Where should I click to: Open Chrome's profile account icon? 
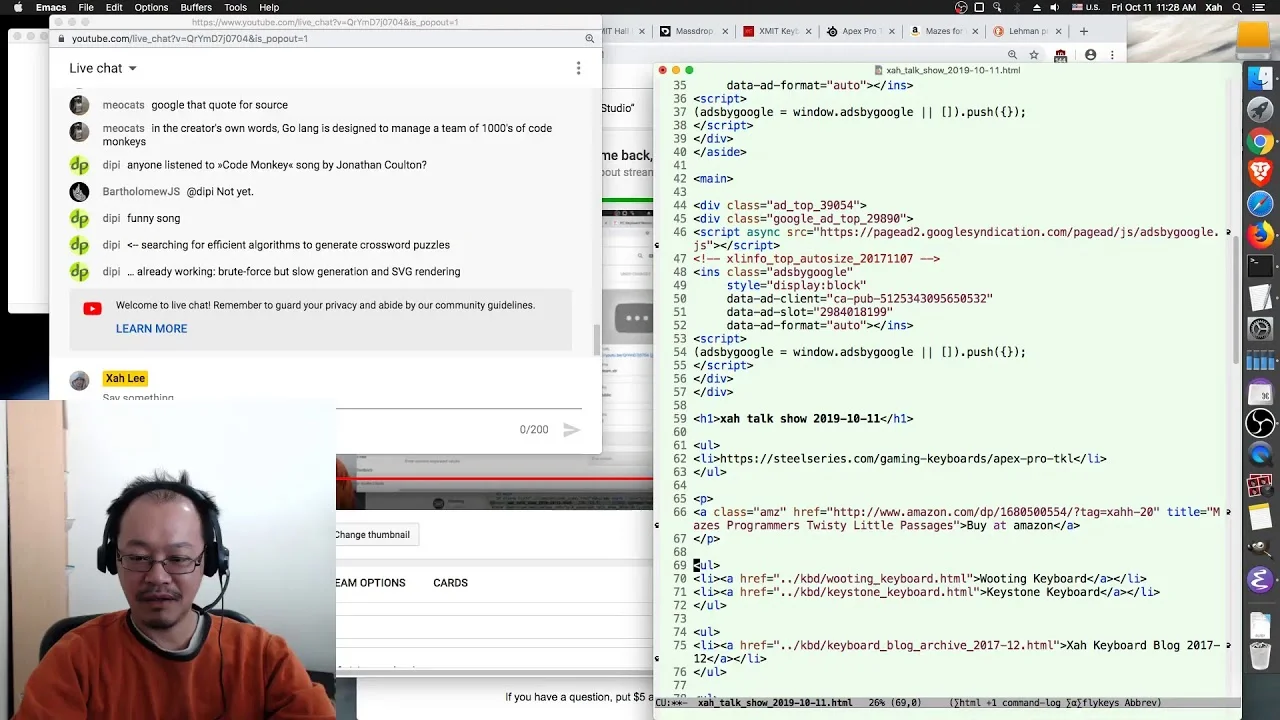tap(1091, 55)
